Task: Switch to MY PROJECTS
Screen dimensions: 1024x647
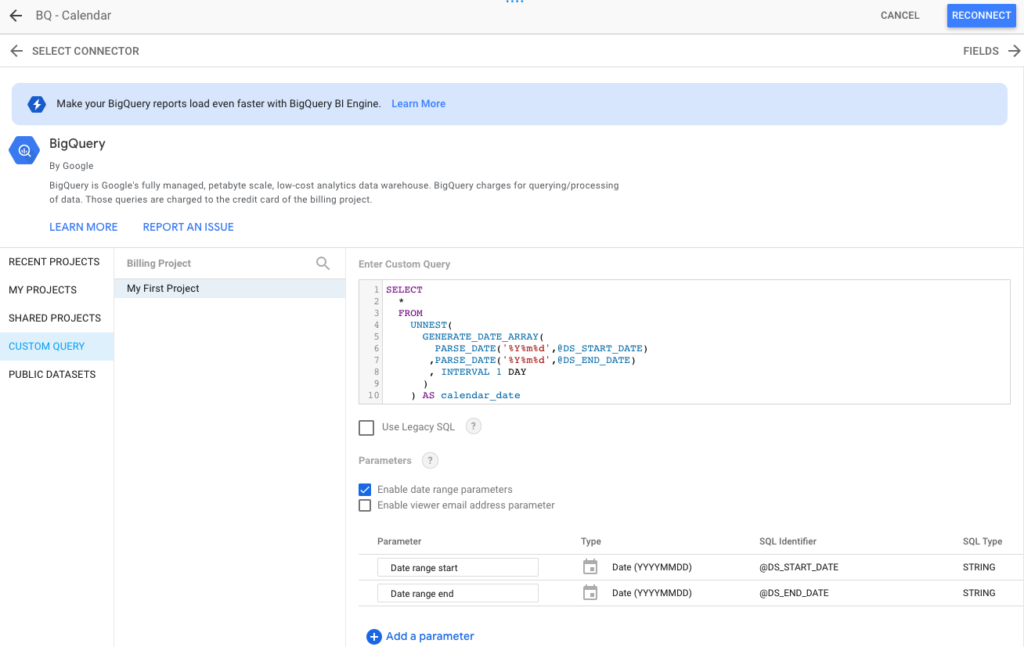Action: [x=42, y=290]
